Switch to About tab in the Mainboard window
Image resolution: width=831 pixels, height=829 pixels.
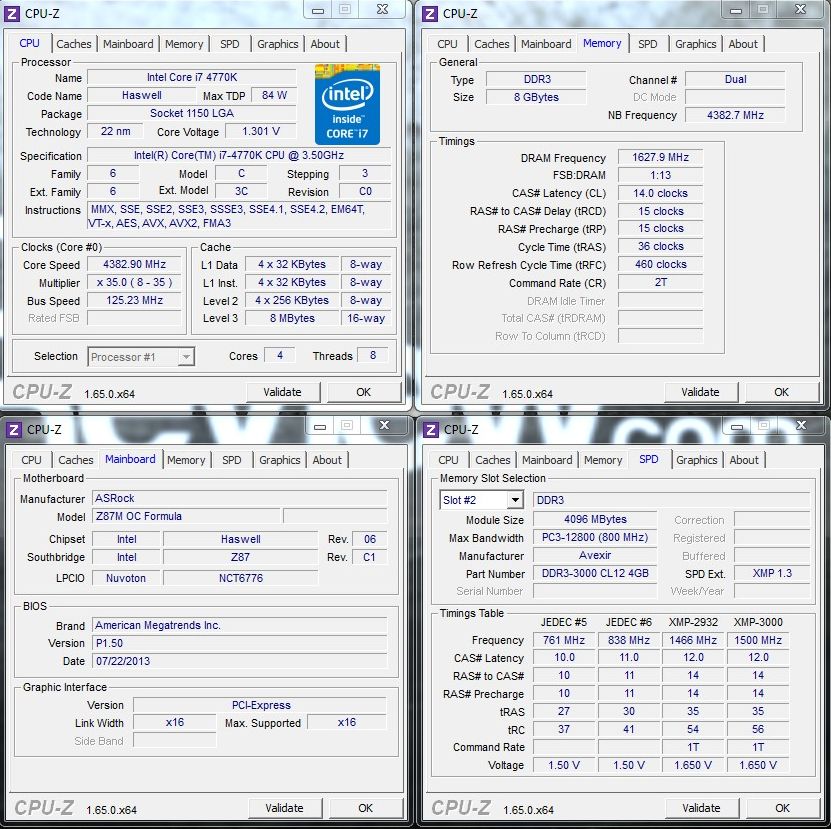(327, 460)
